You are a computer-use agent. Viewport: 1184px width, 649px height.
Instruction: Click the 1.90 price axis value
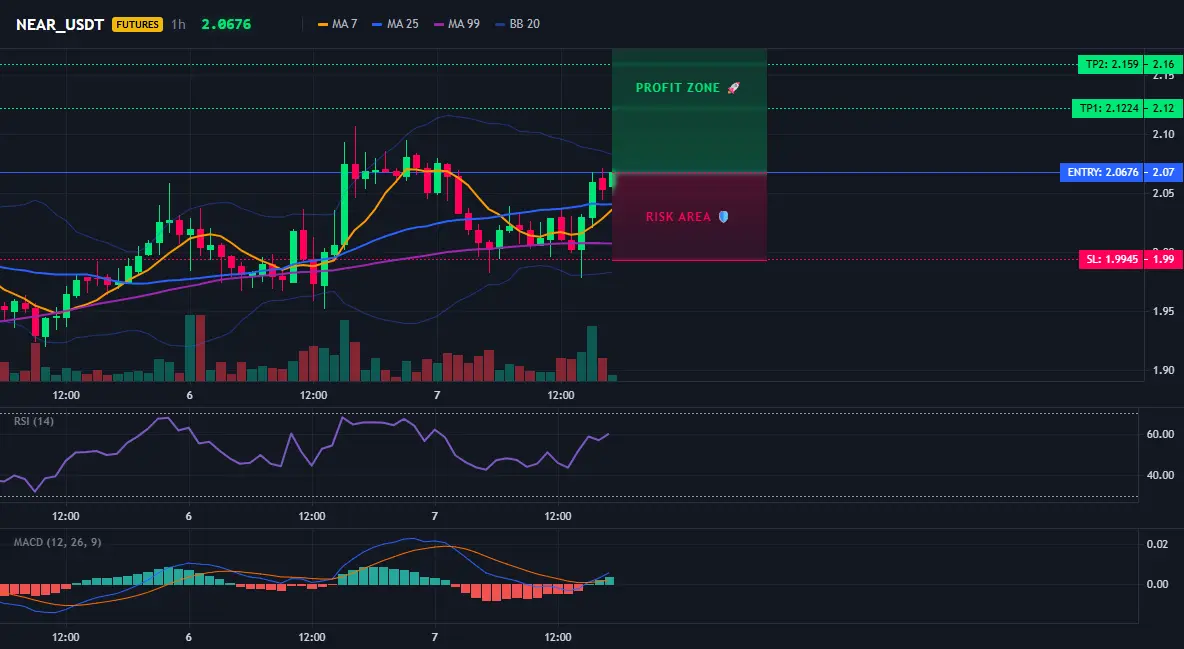(x=1164, y=370)
